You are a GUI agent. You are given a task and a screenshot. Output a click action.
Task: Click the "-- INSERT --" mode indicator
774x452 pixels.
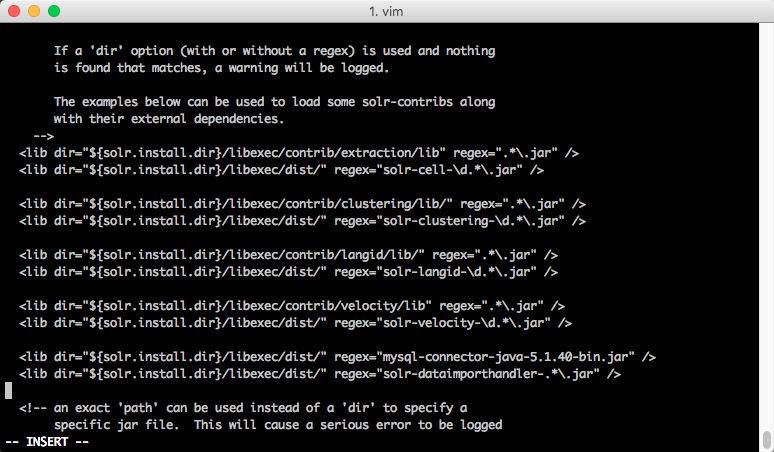point(47,441)
